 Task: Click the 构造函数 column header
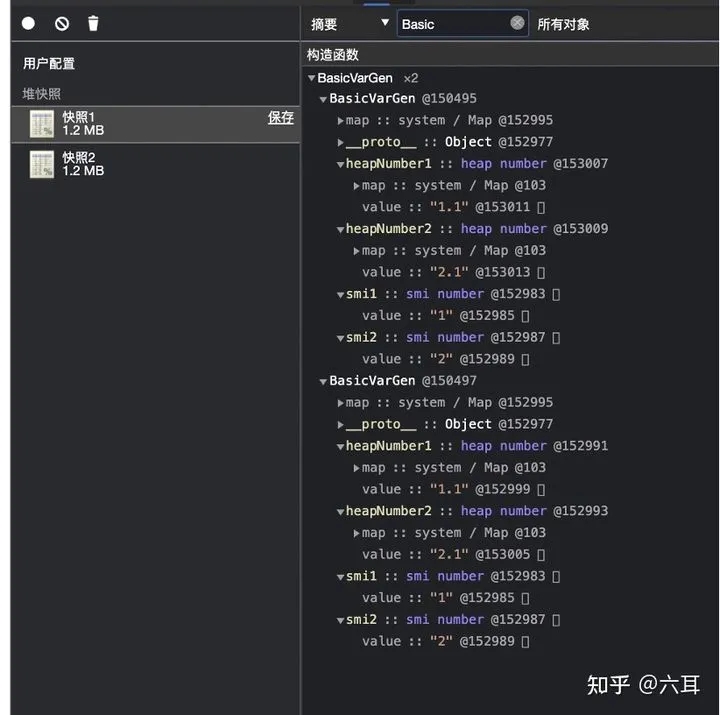pos(333,55)
